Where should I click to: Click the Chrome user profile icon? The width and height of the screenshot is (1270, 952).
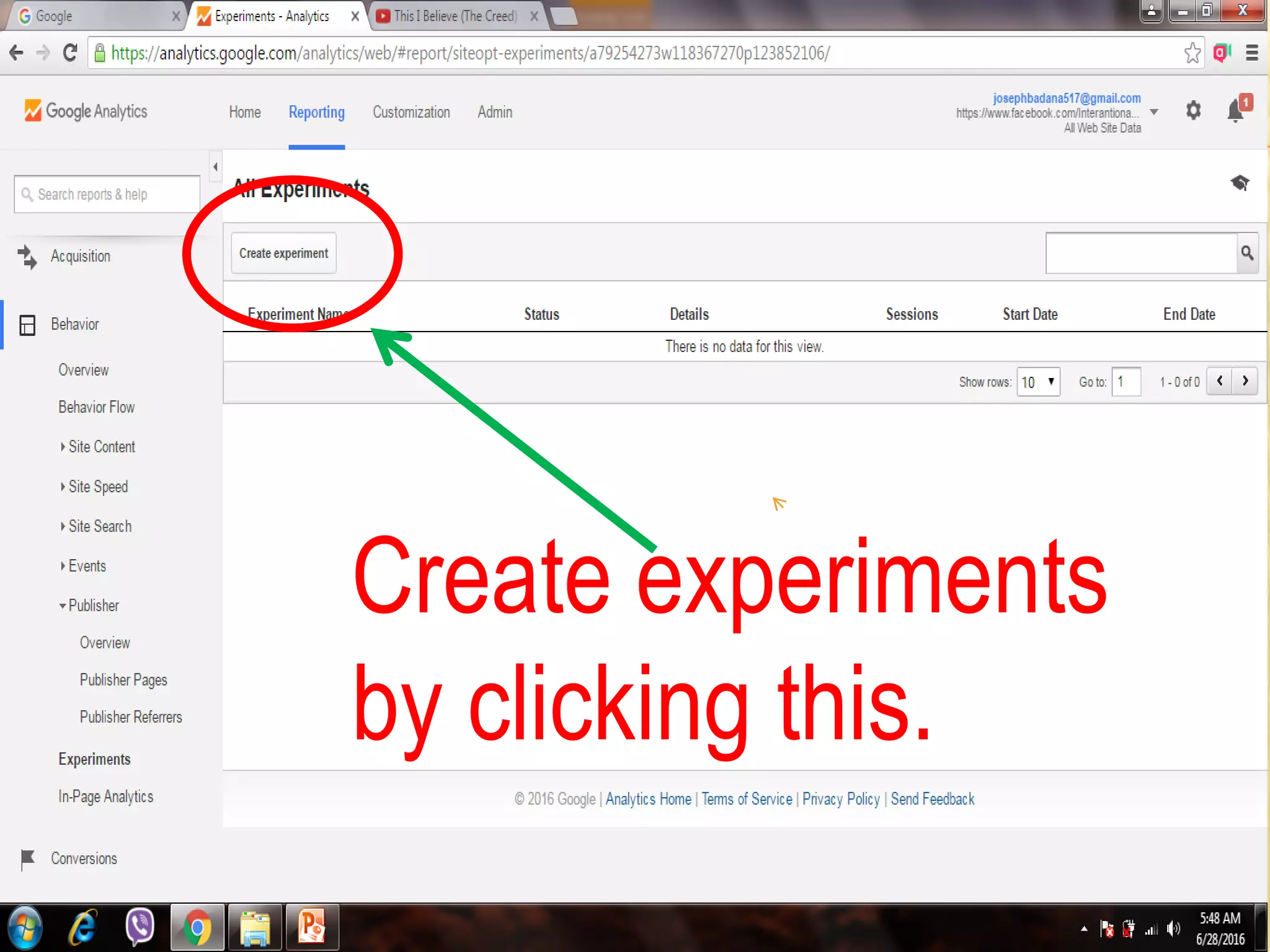(x=1151, y=11)
